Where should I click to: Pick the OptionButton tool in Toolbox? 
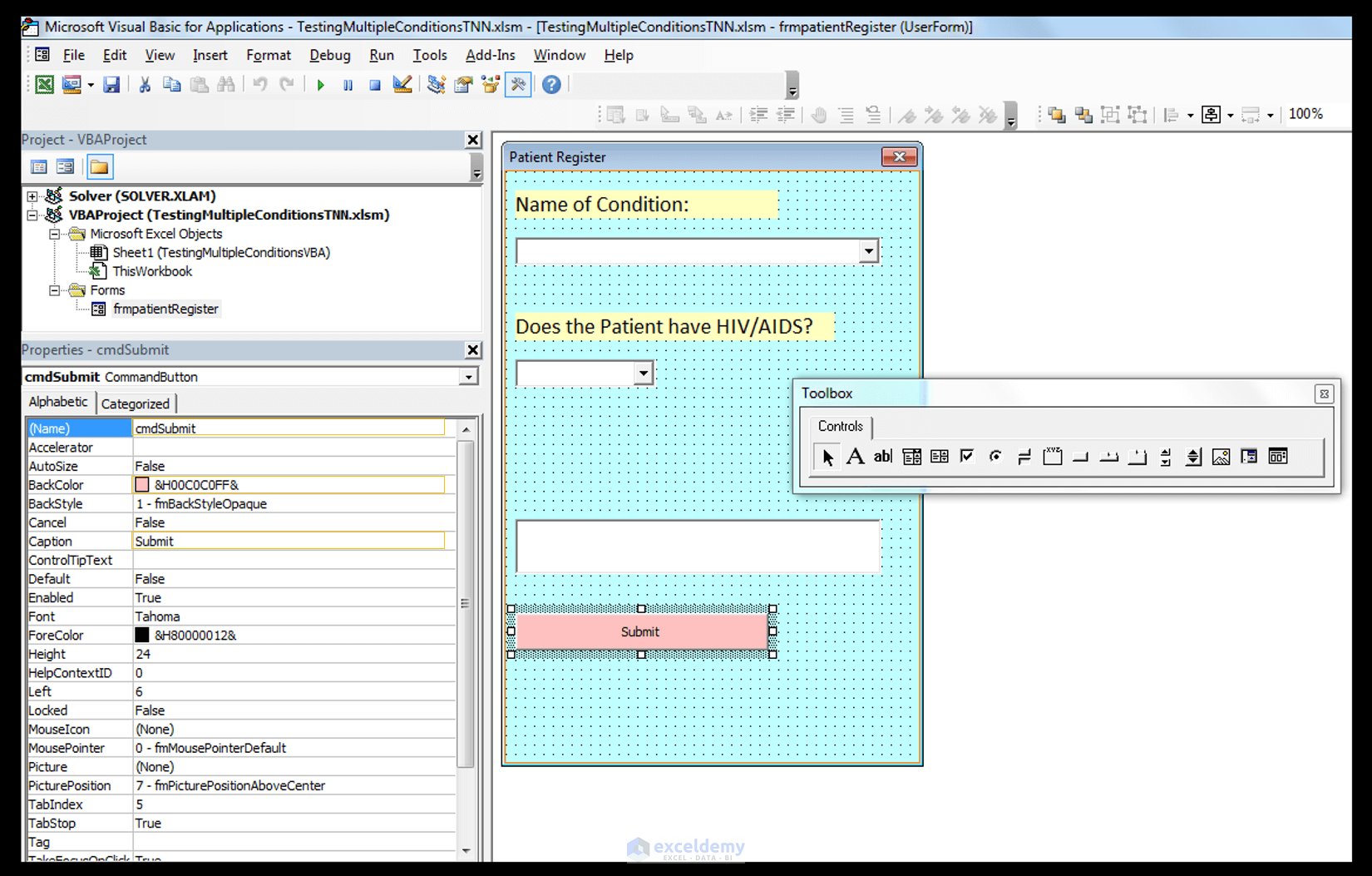(995, 457)
